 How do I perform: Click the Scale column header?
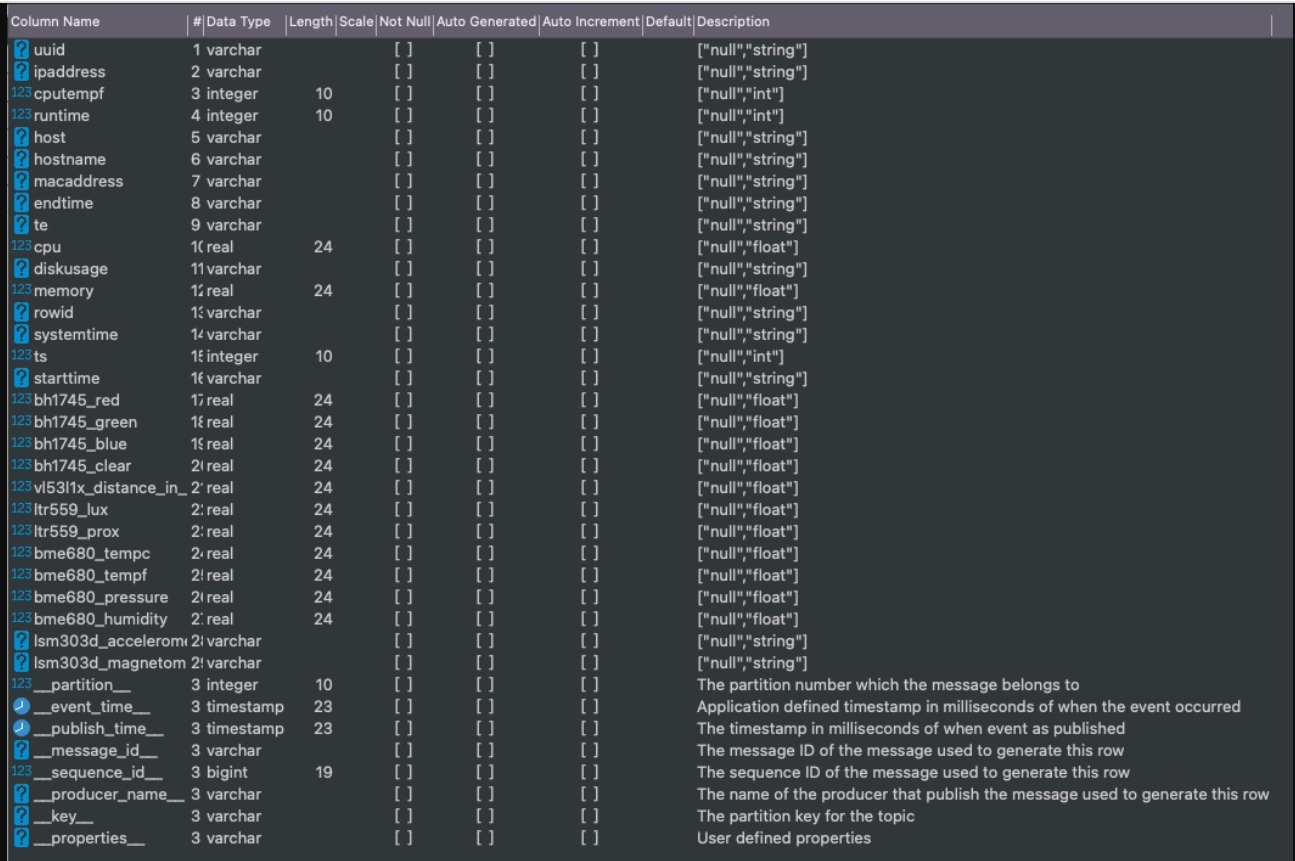355,22
